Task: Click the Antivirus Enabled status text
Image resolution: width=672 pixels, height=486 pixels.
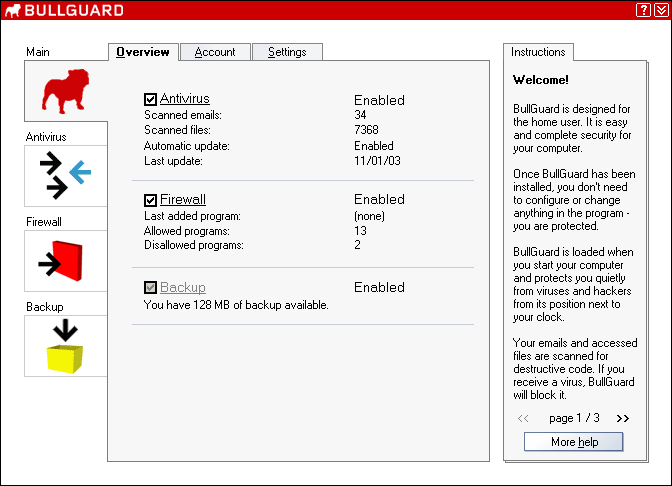Action: tap(379, 100)
